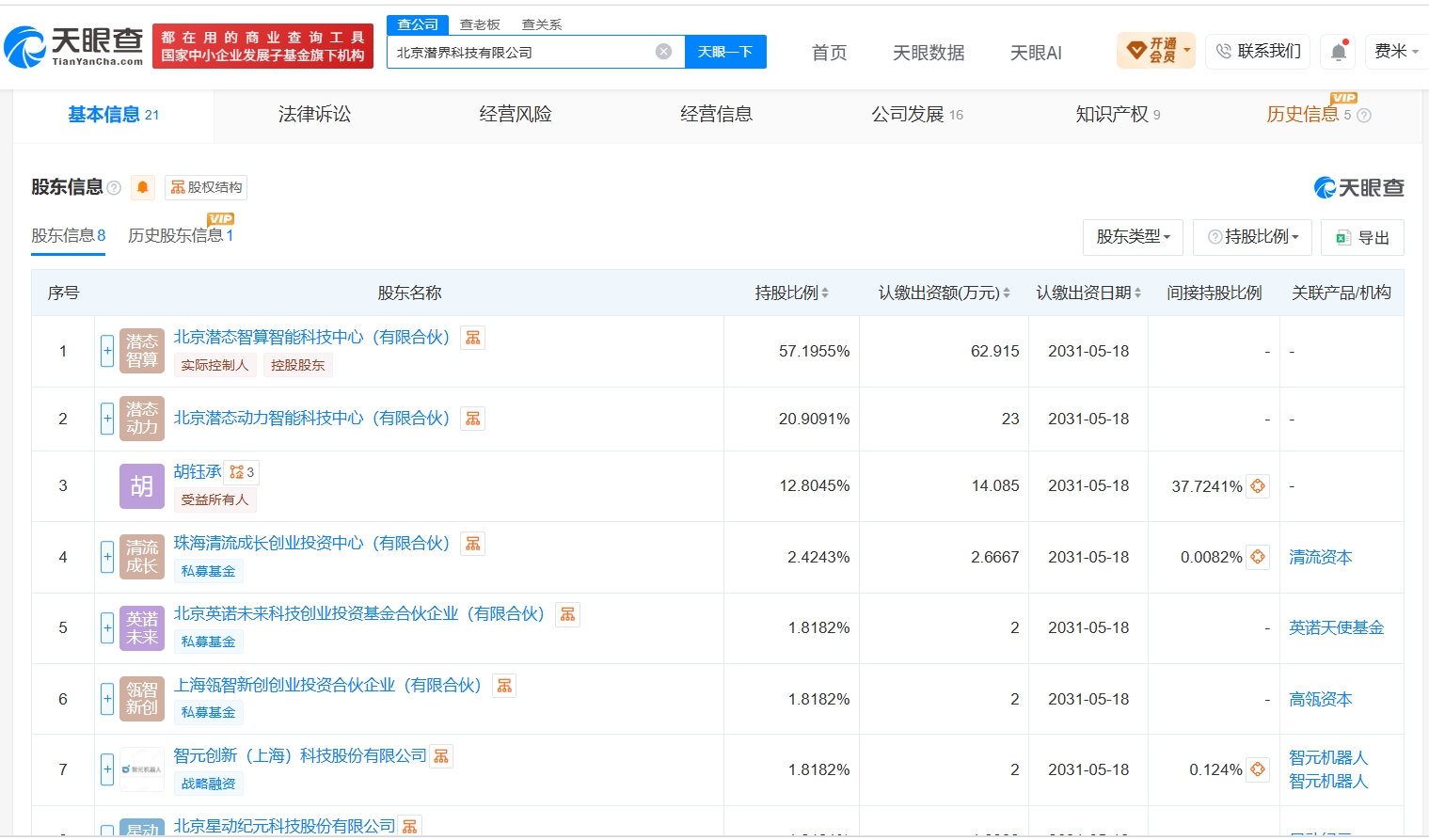Click the 潜态智算 company logo tile
The width and height of the screenshot is (1429, 840).
pos(142,351)
